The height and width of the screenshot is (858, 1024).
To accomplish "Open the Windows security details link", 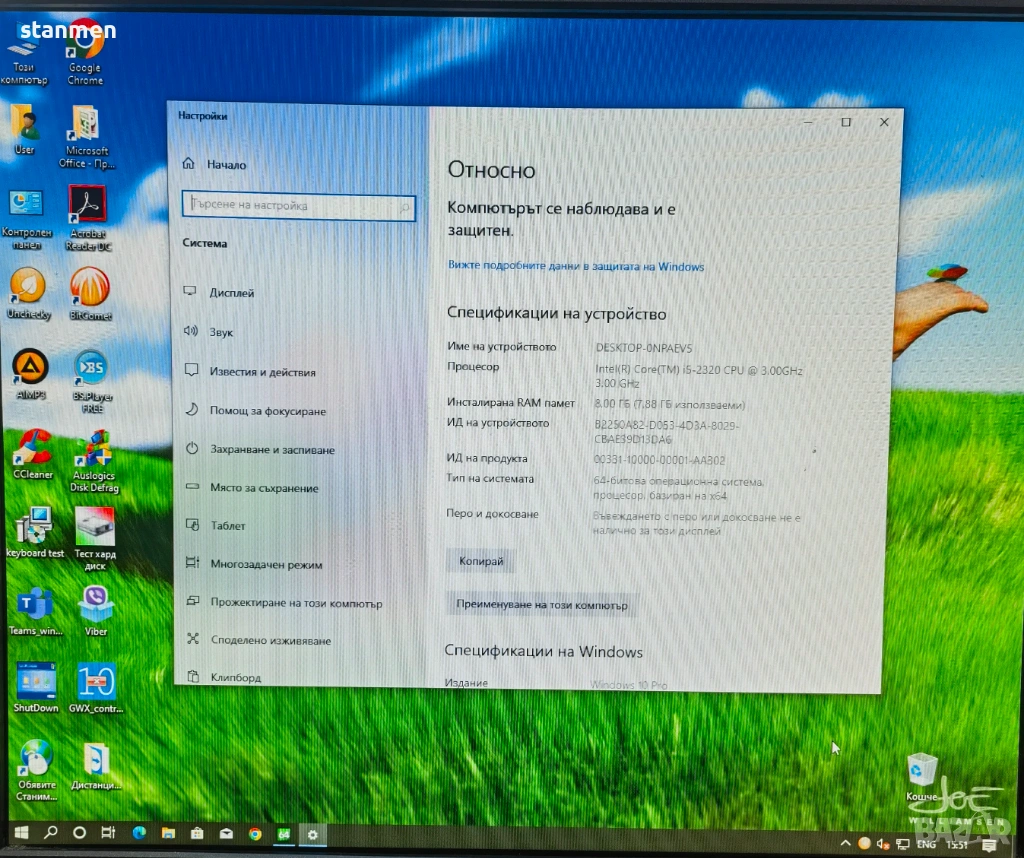I will 575,267.
